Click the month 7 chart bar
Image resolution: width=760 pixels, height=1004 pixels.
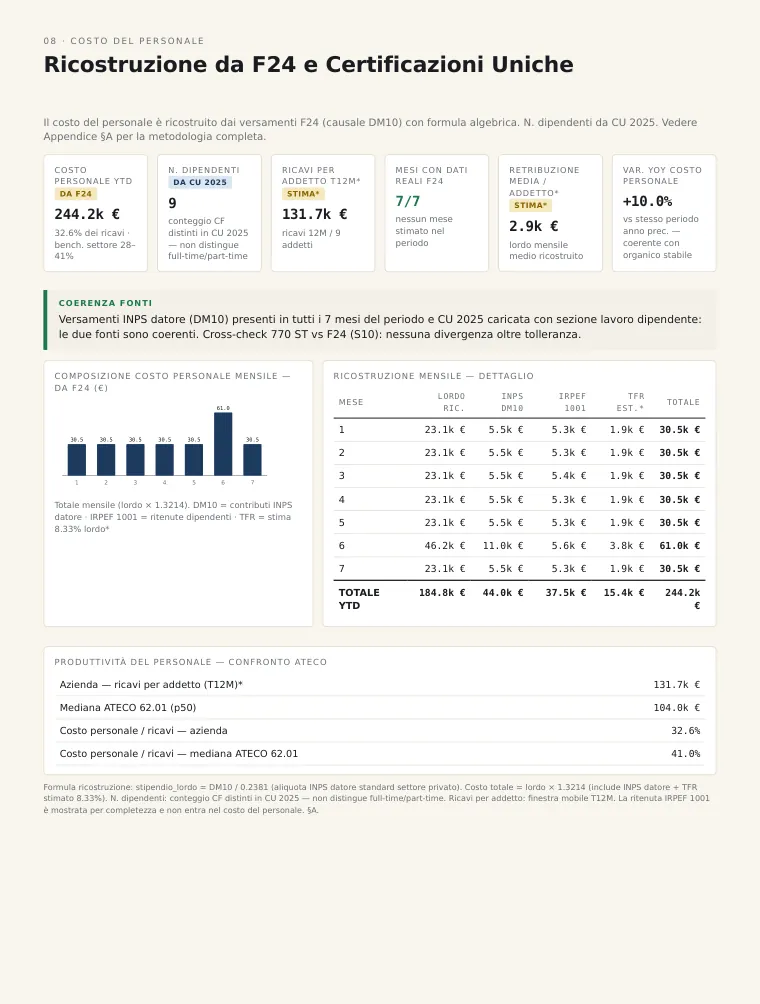point(252,460)
